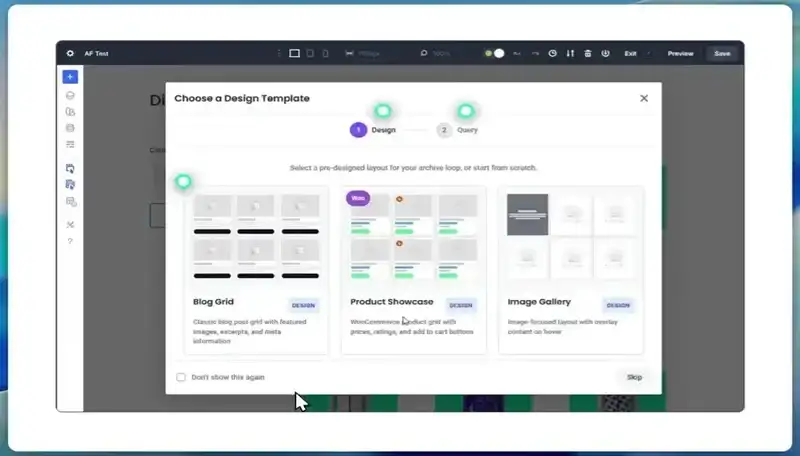Choose the Blog Grid template thumbnail
This screenshot has height=456, width=800.
(256, 236)
